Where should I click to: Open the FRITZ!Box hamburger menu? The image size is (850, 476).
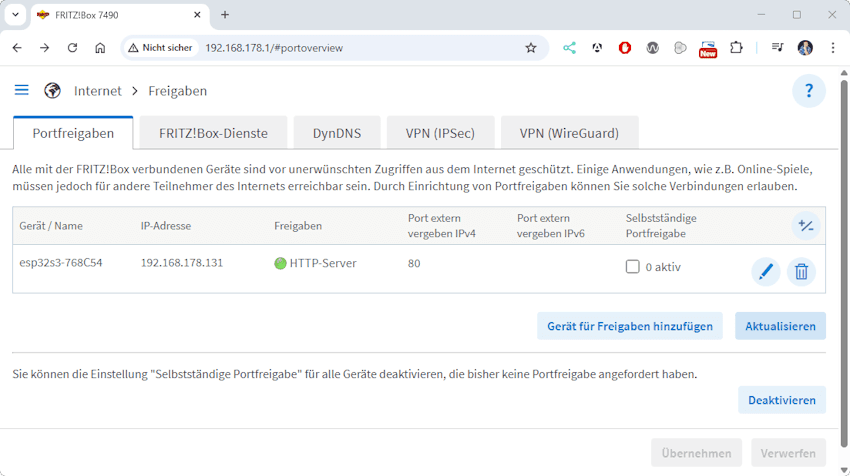(21, 91)
